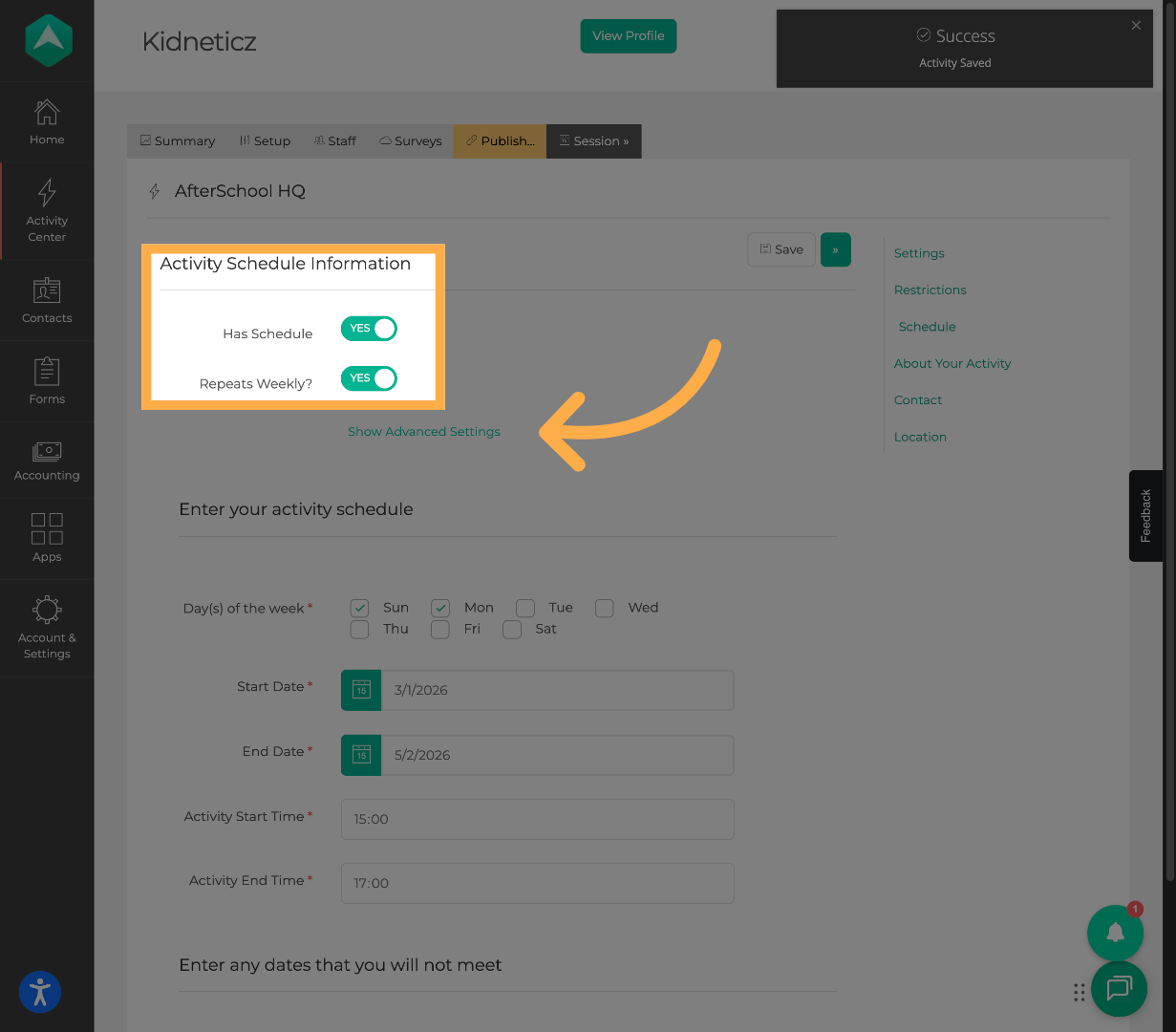Open Account & Settings from the sidebar
Screen dimensions: 1176x1032
click(x=46, y=626)
